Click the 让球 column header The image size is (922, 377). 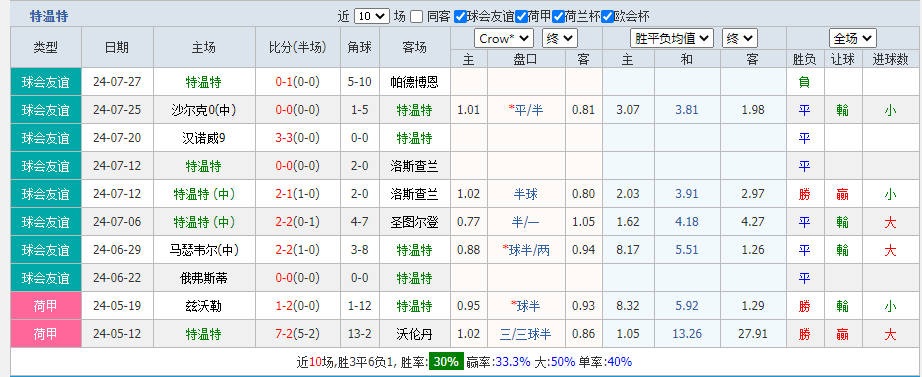click(x=843, y=59)
